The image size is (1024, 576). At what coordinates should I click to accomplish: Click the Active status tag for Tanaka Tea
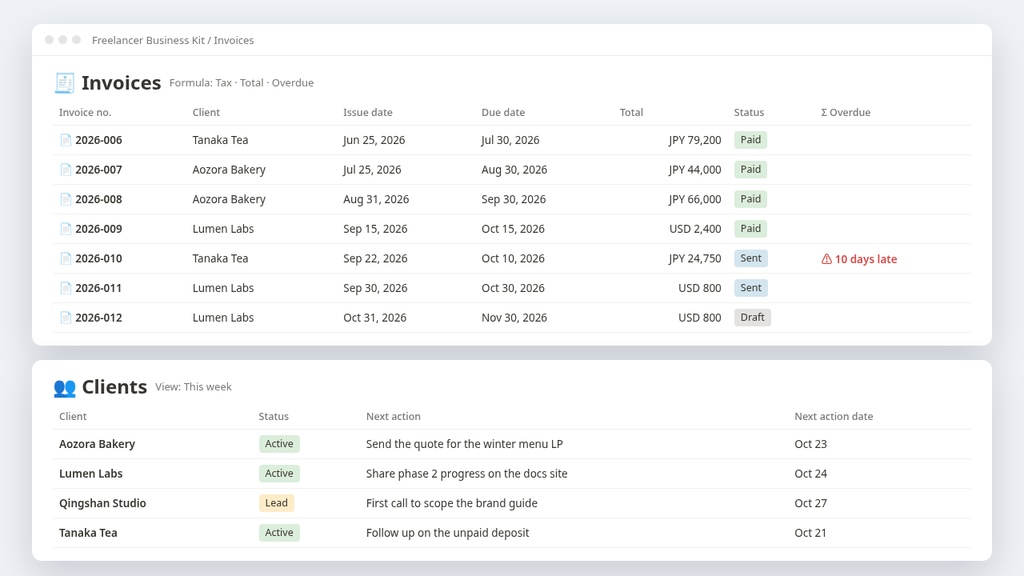pos(279,533)
